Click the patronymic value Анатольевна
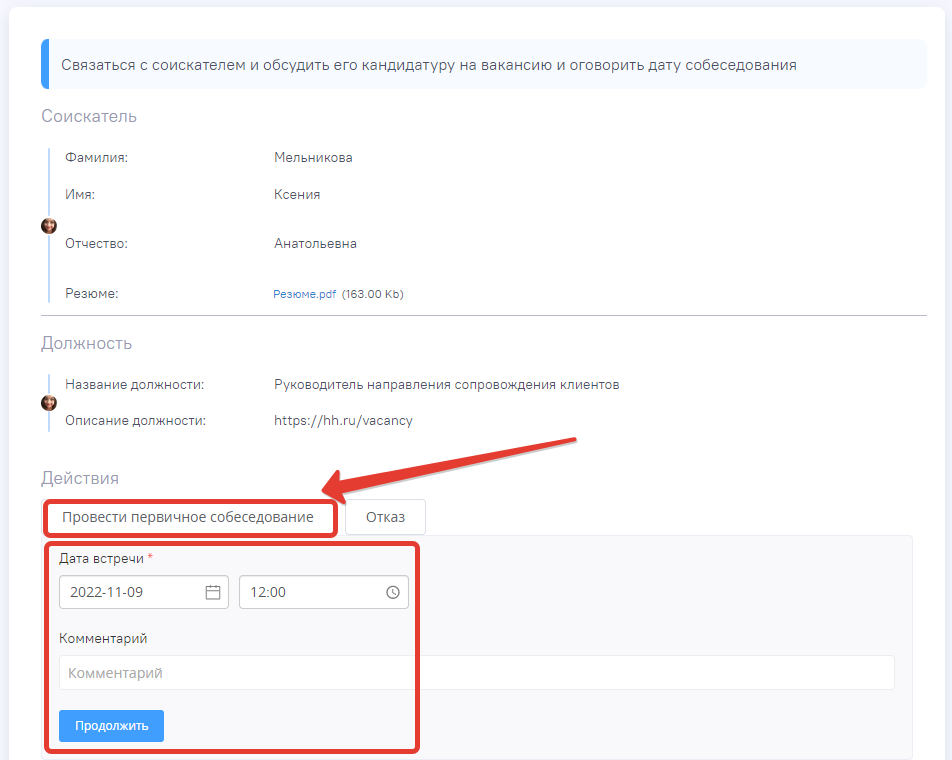This screenshot has width=952, height=760. tap(315, 244)
